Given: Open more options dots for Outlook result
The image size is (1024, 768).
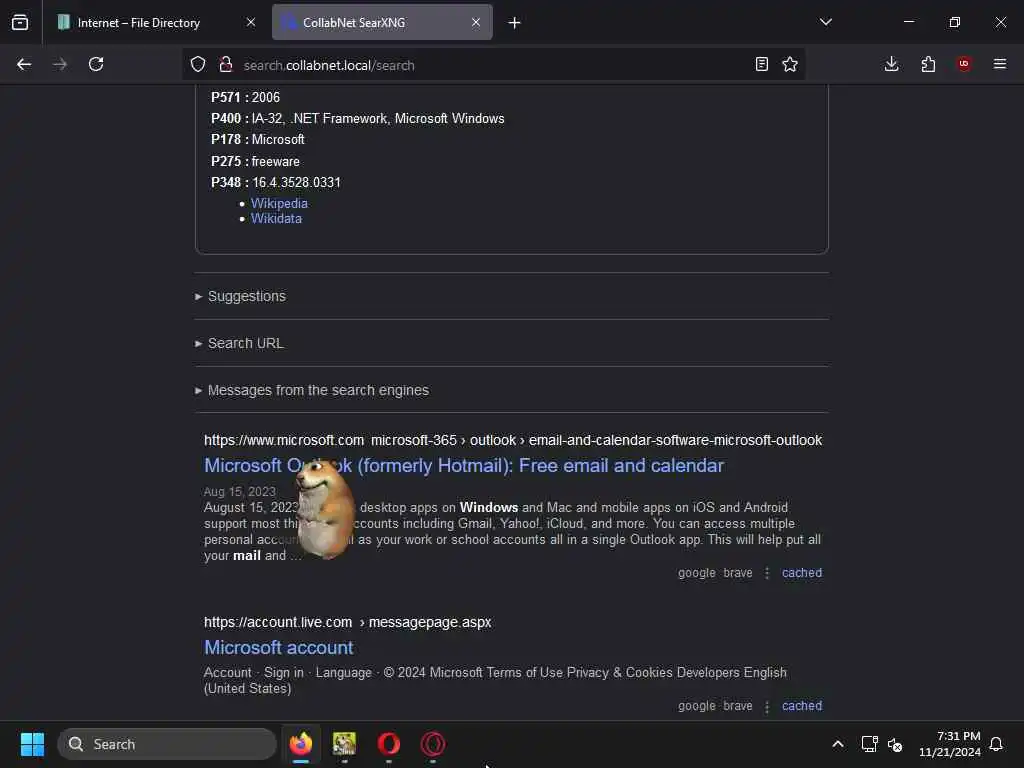Looking at the screenshot, I should click(x=767, y=573).
